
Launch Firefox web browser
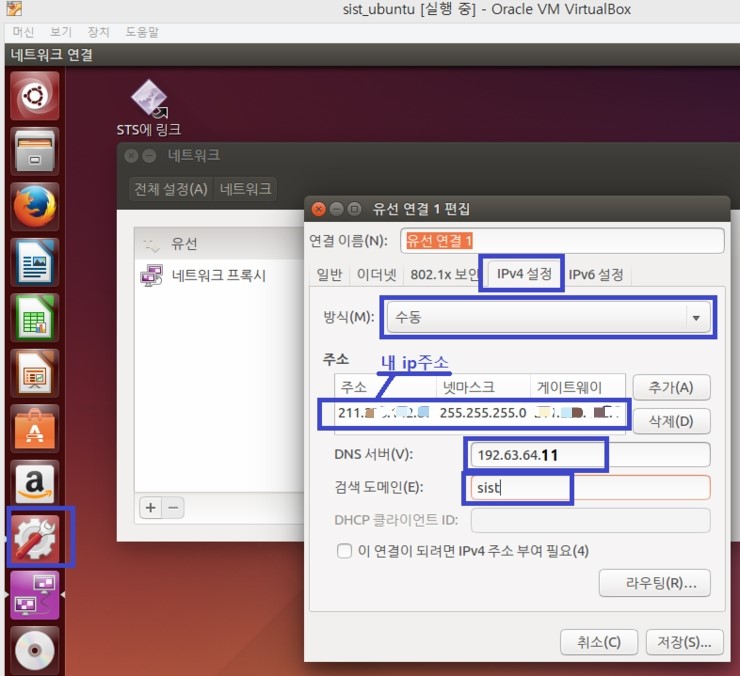click(x=35, y=207)
